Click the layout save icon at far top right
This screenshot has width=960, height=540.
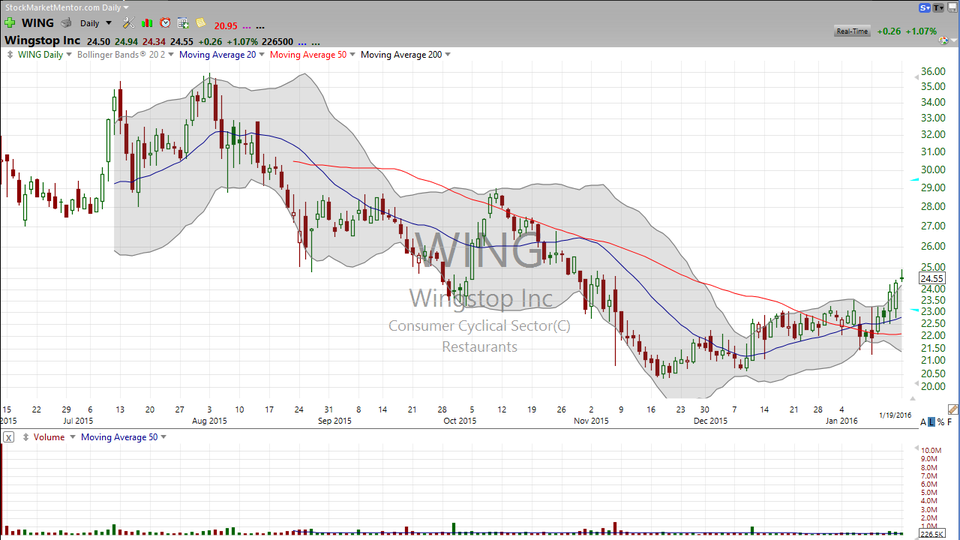(953, 7)
